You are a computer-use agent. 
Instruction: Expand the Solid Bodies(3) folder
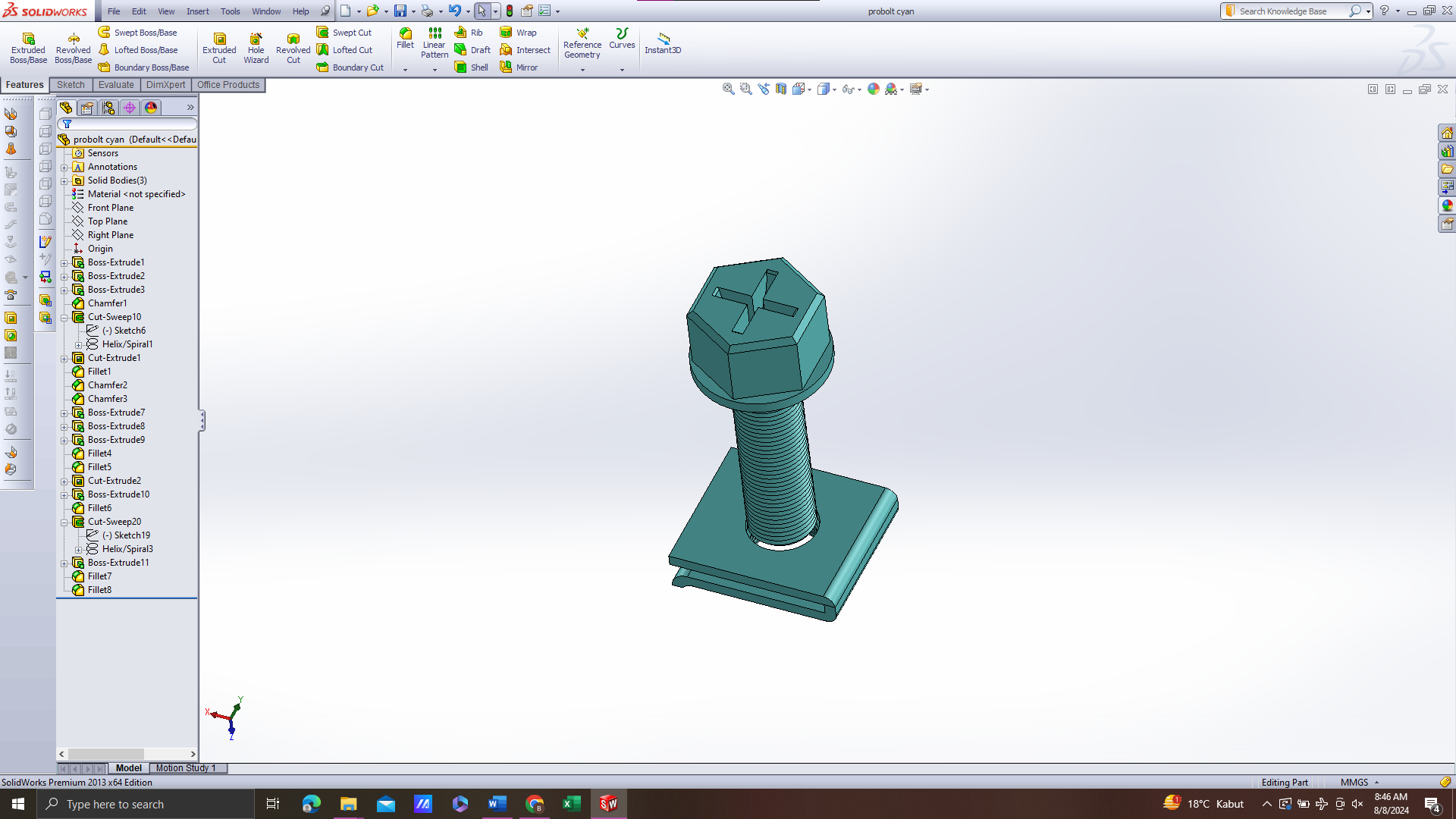tap(64, 181)
